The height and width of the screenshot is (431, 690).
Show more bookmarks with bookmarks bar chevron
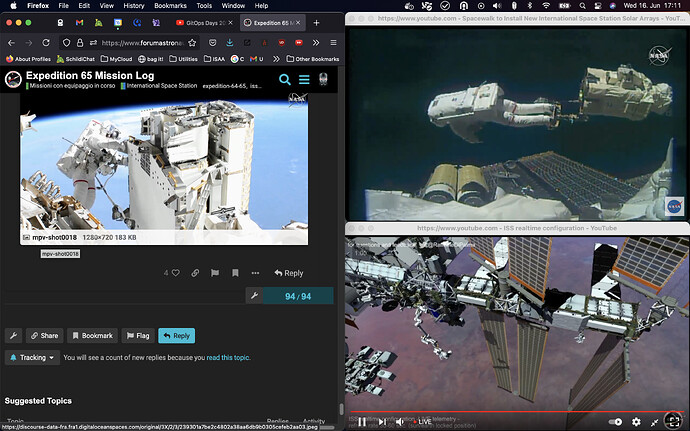276,59
